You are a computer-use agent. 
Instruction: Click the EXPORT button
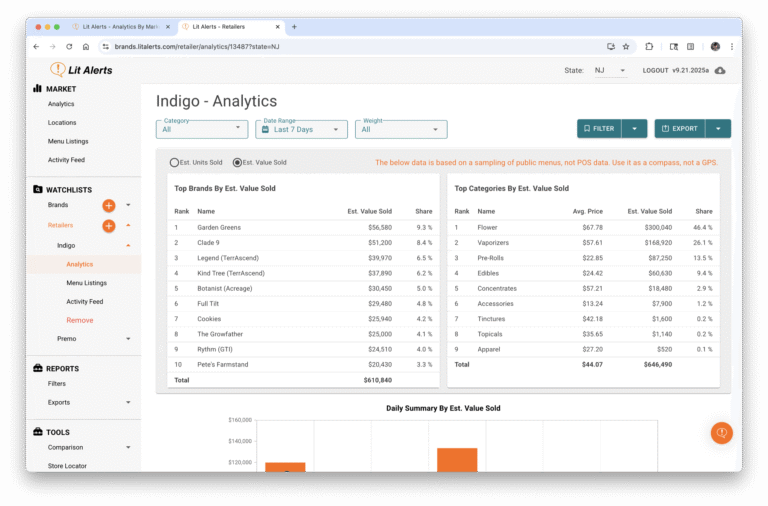680,129
